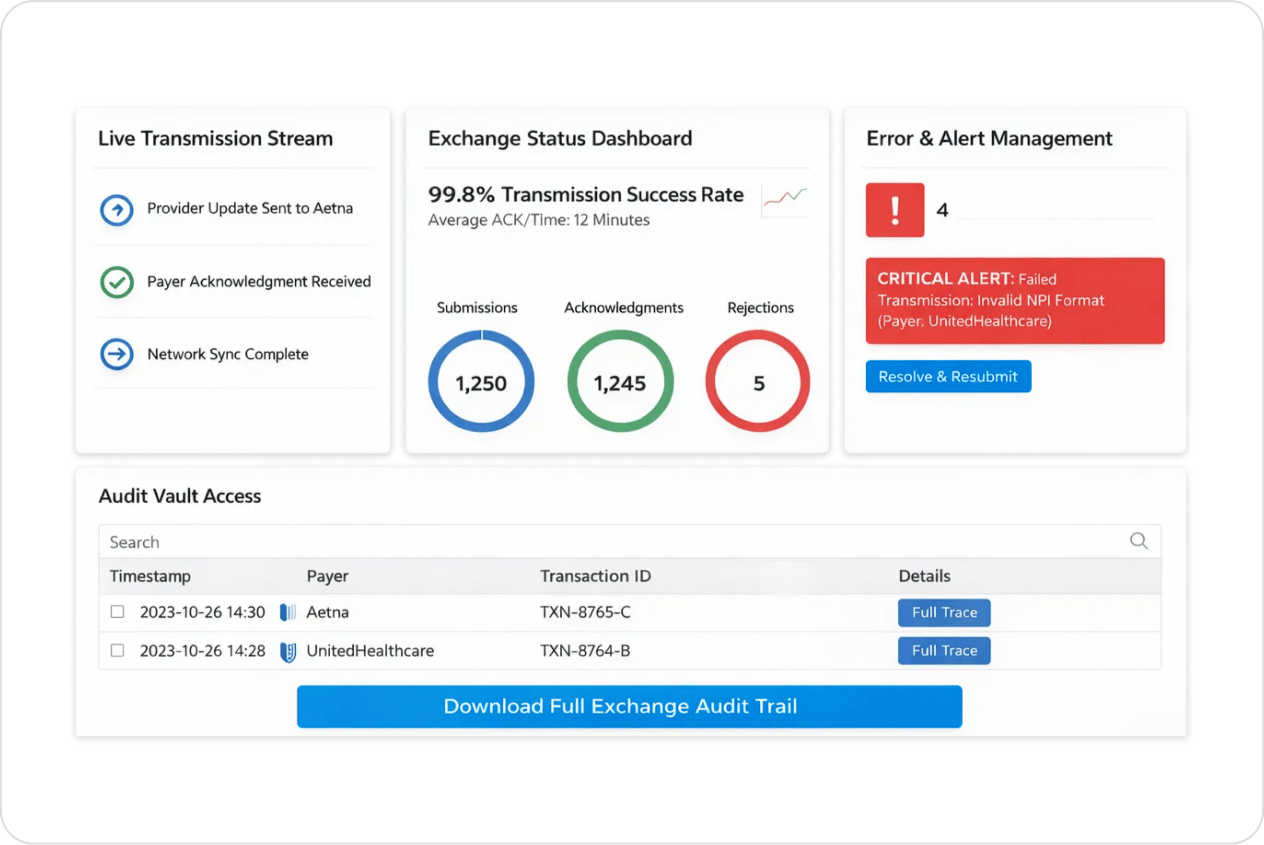Click the green Acknowledgments 1,245 ring
Image resolution: width=1264 pixels, height=845 pixels.
point(620,381)
